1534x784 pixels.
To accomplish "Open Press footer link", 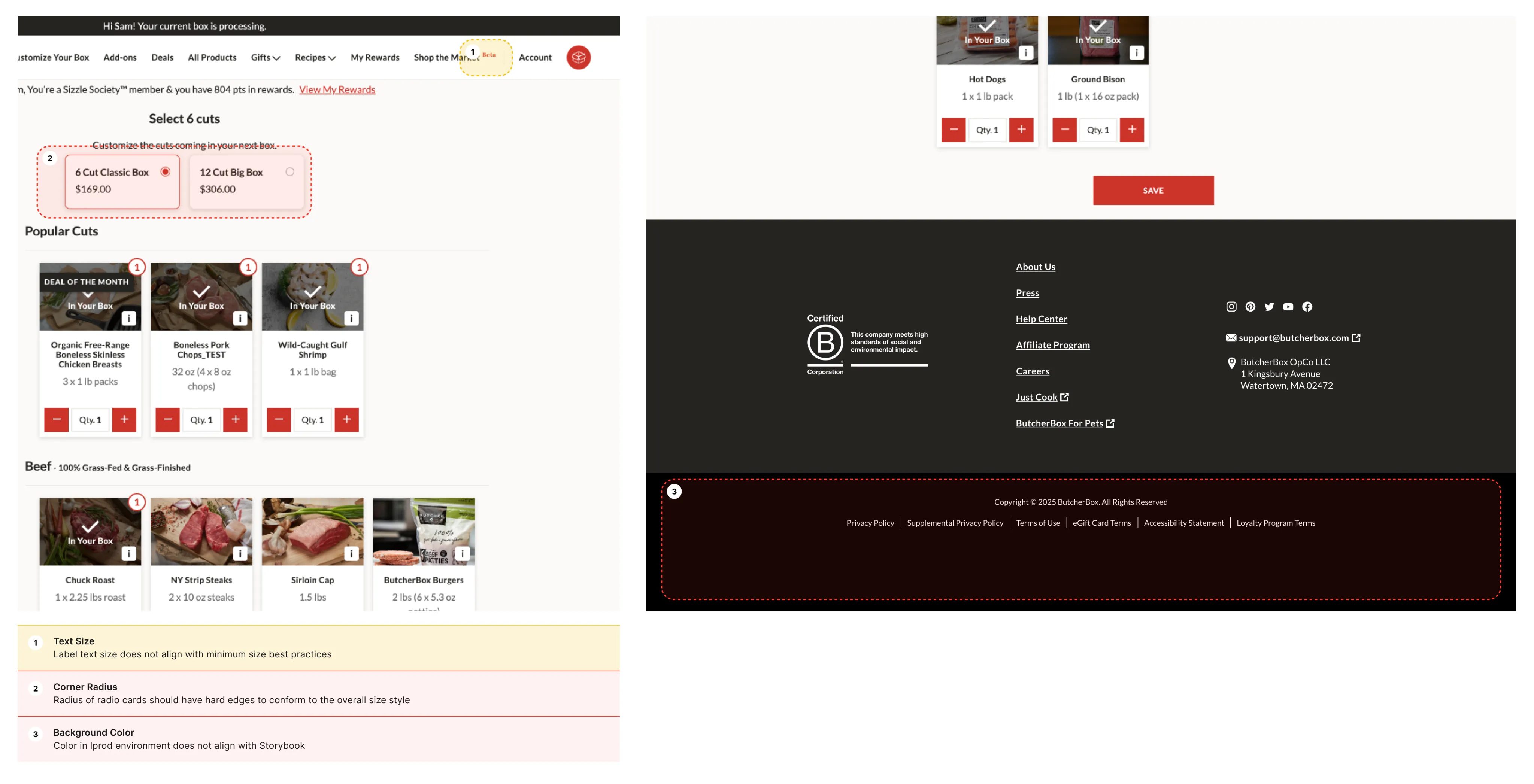I will (x=1027, y=293).
